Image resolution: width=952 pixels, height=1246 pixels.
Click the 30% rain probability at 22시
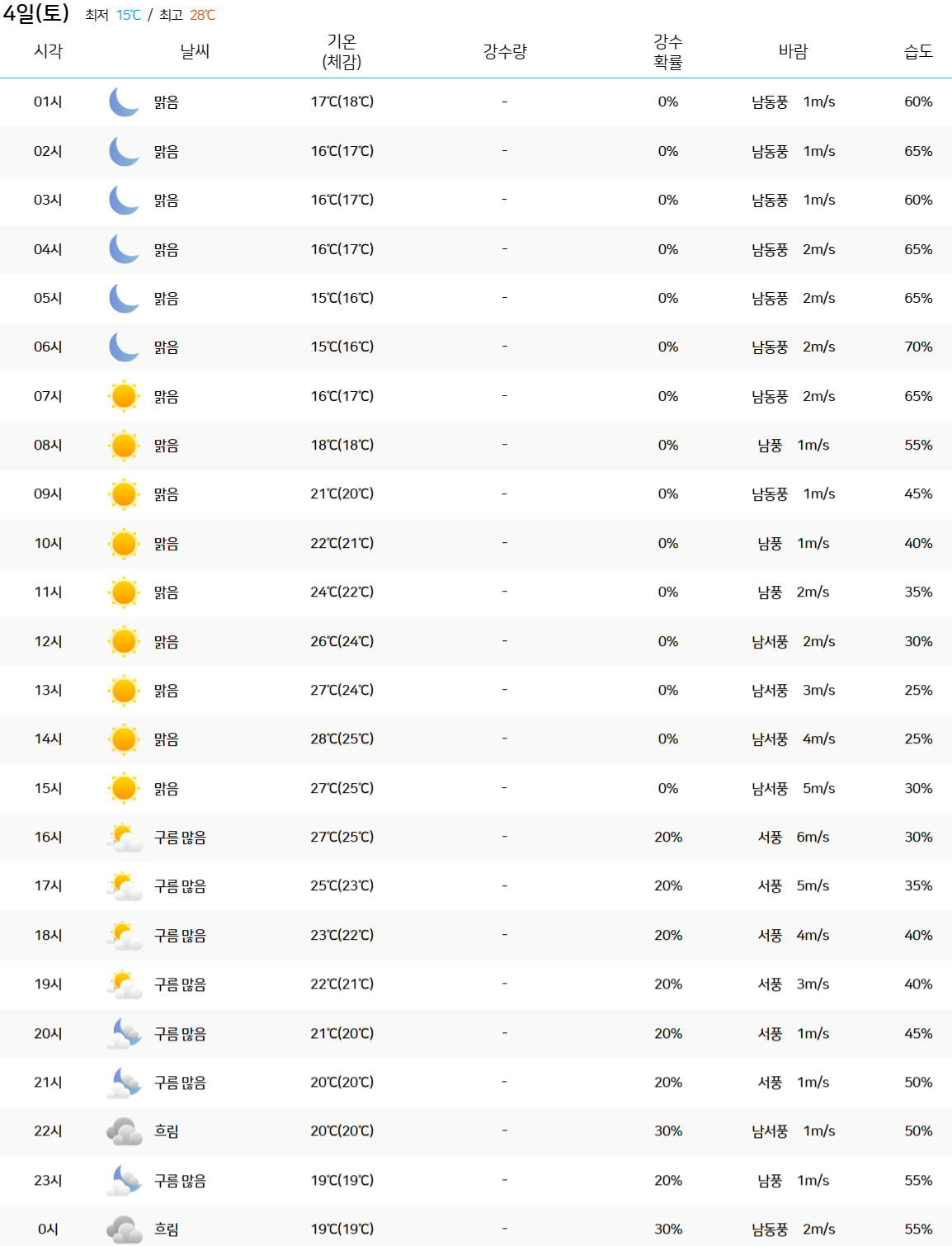click(x=668, y=1130)
